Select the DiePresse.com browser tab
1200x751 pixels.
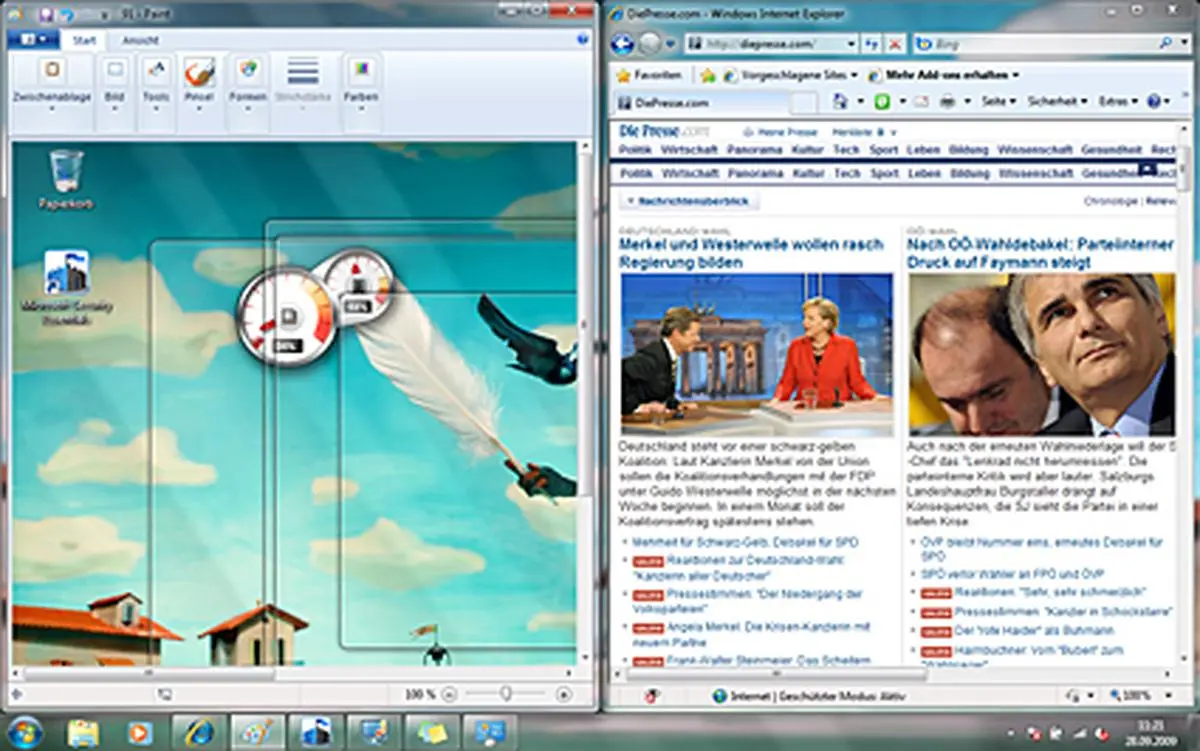(669, 101)
